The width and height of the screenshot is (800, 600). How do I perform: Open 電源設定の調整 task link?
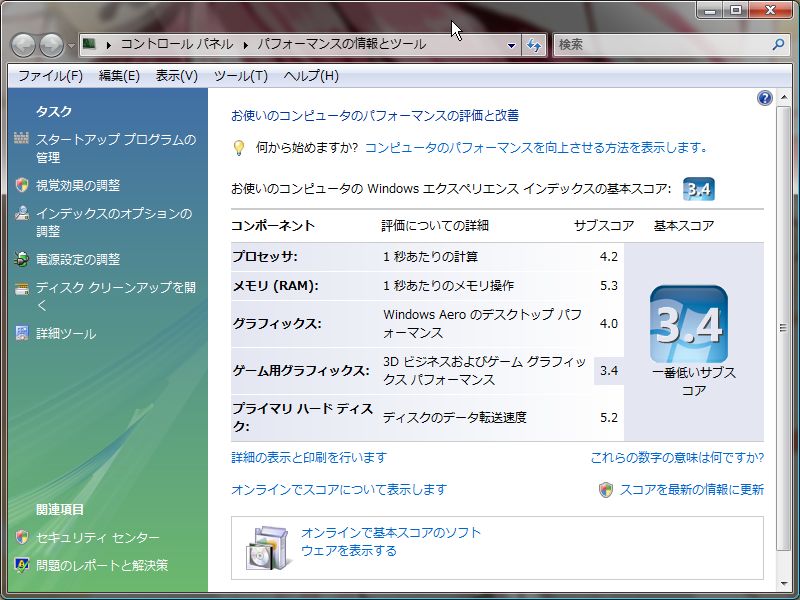(x=78, y=259)
